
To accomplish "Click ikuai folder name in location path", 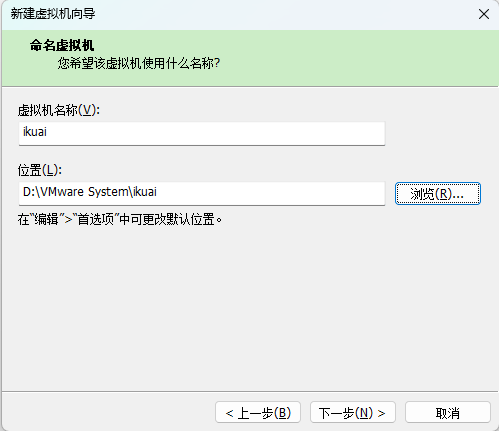I will [145, 192].
